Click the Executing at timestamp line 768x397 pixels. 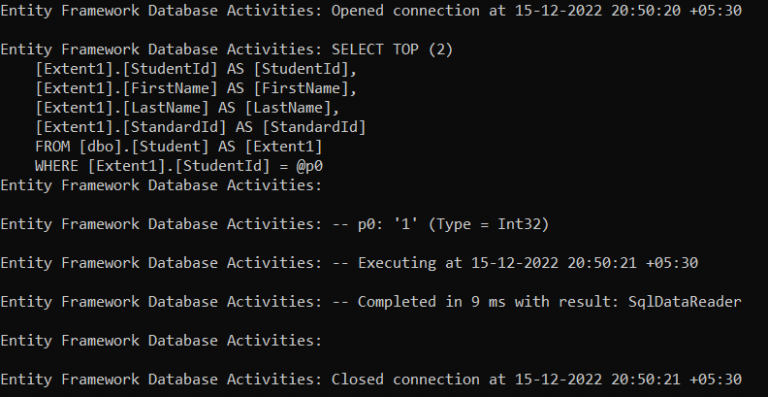point(349,263)
